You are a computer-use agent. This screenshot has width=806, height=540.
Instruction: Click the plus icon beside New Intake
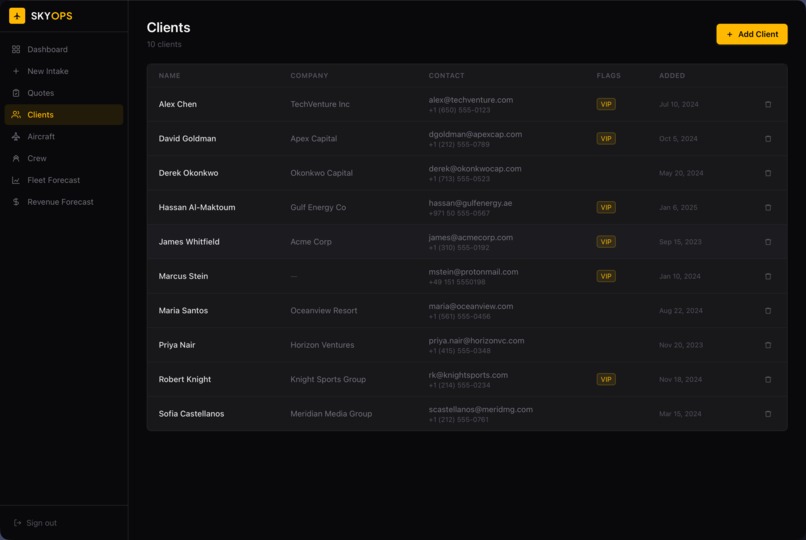pyautogui.click(x=16, y=71)
